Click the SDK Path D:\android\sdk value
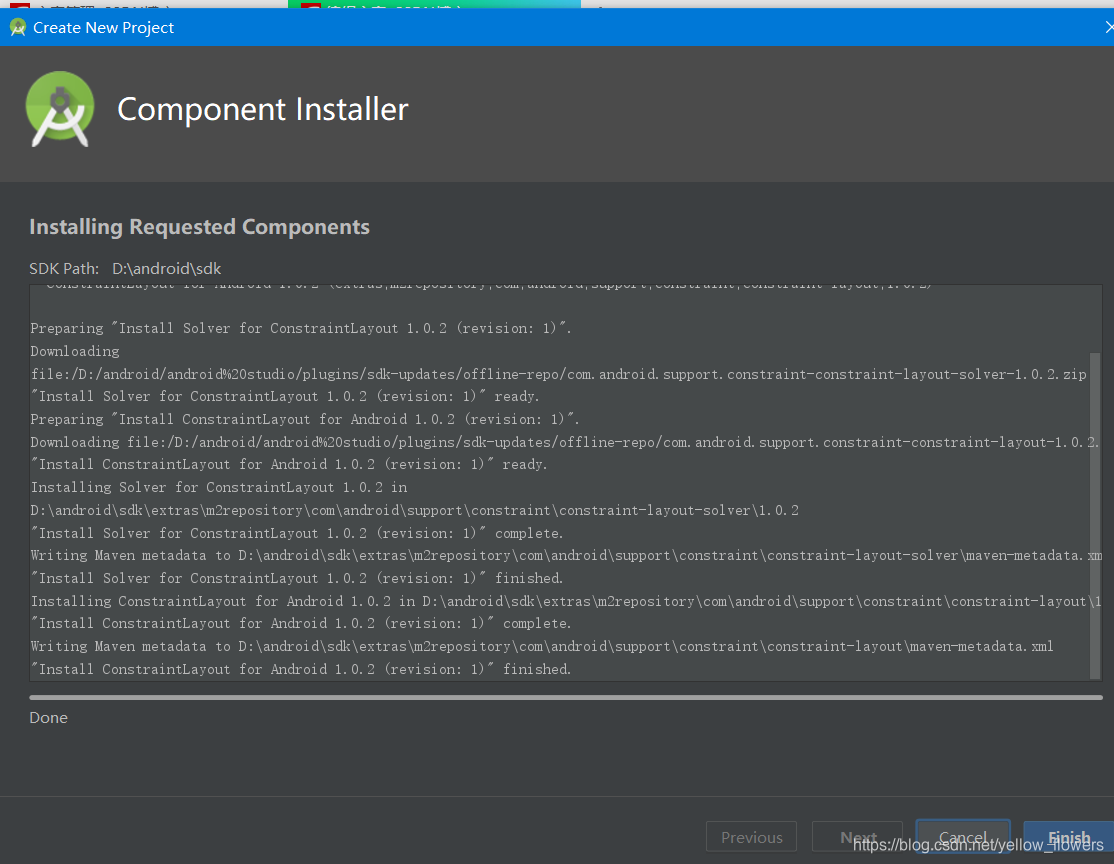Image resolution: width=1114 pixels, height=864 pixels. click(x=166, y=269)
